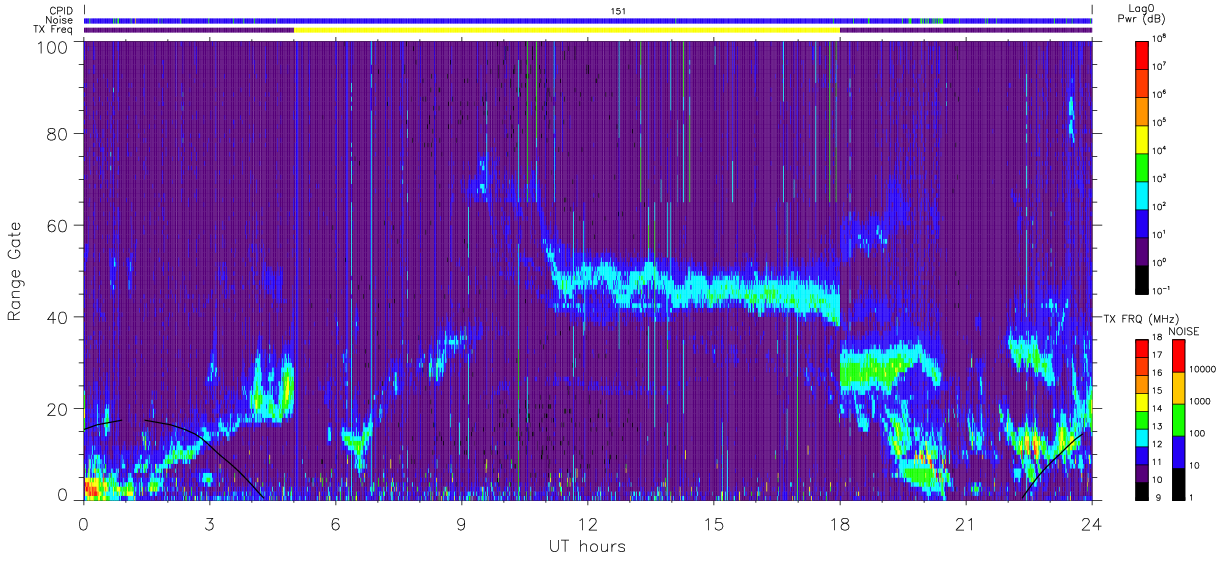This screenshot has height=567, width=1228.
Task: Click the 10000 label on NOISE legend
Action: pyautogui.click(x=1204, y=369)
